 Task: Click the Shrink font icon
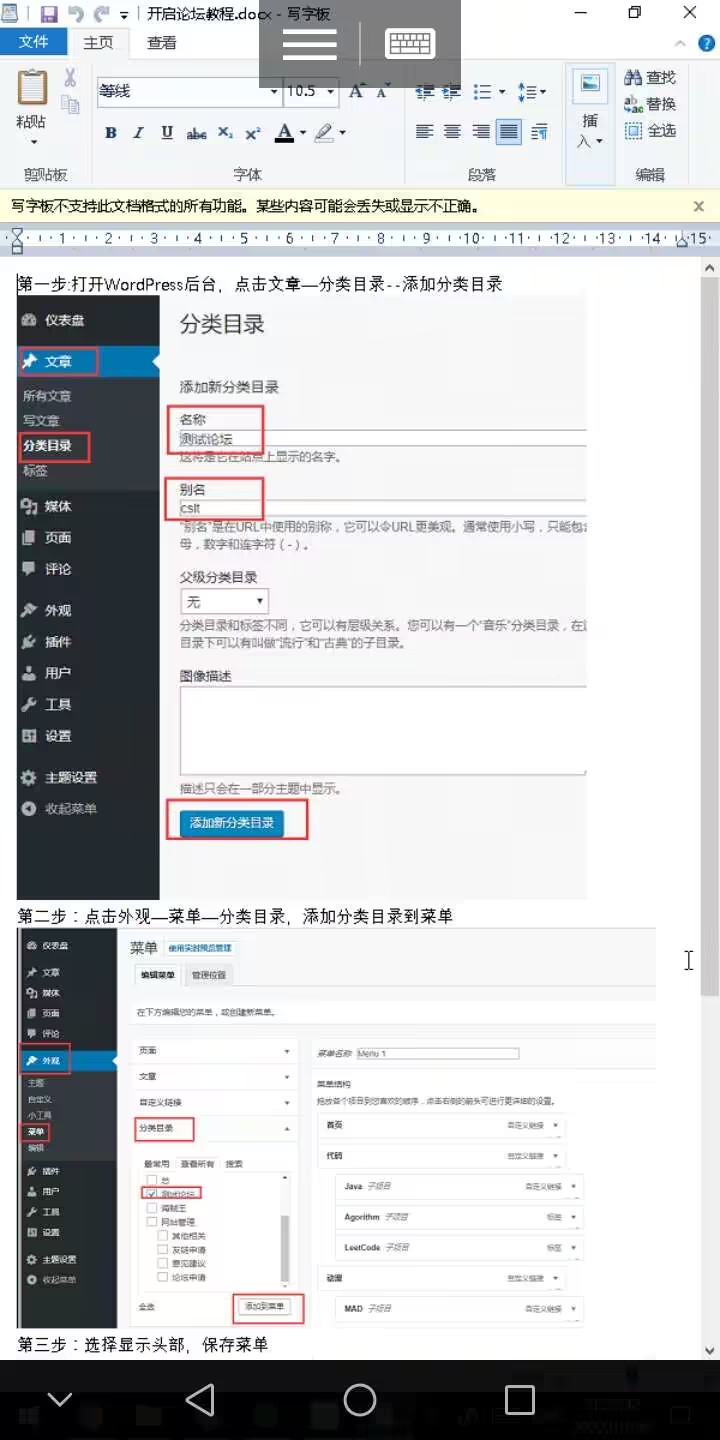[383, 91]
